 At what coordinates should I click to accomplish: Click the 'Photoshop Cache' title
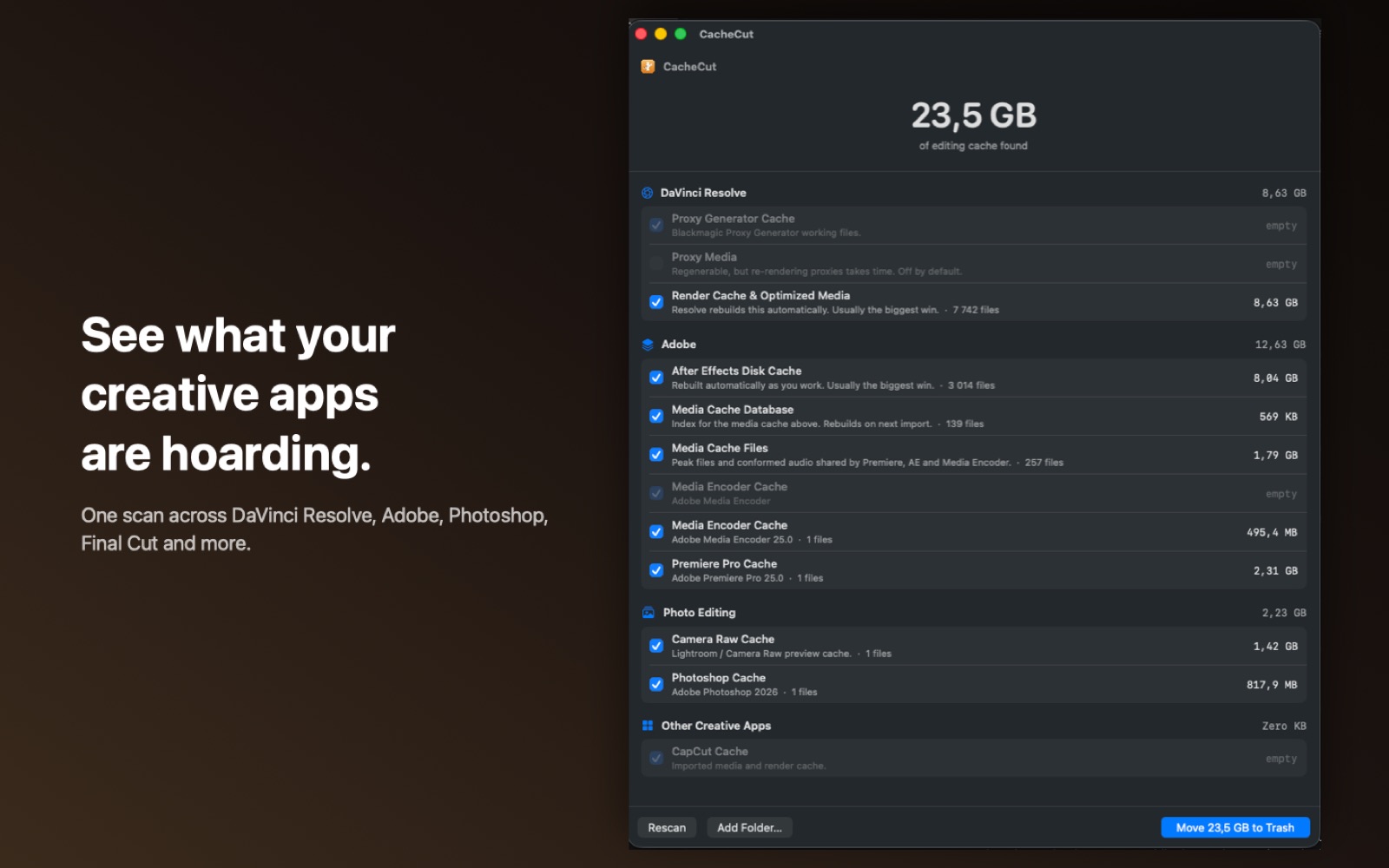[719, 678]
